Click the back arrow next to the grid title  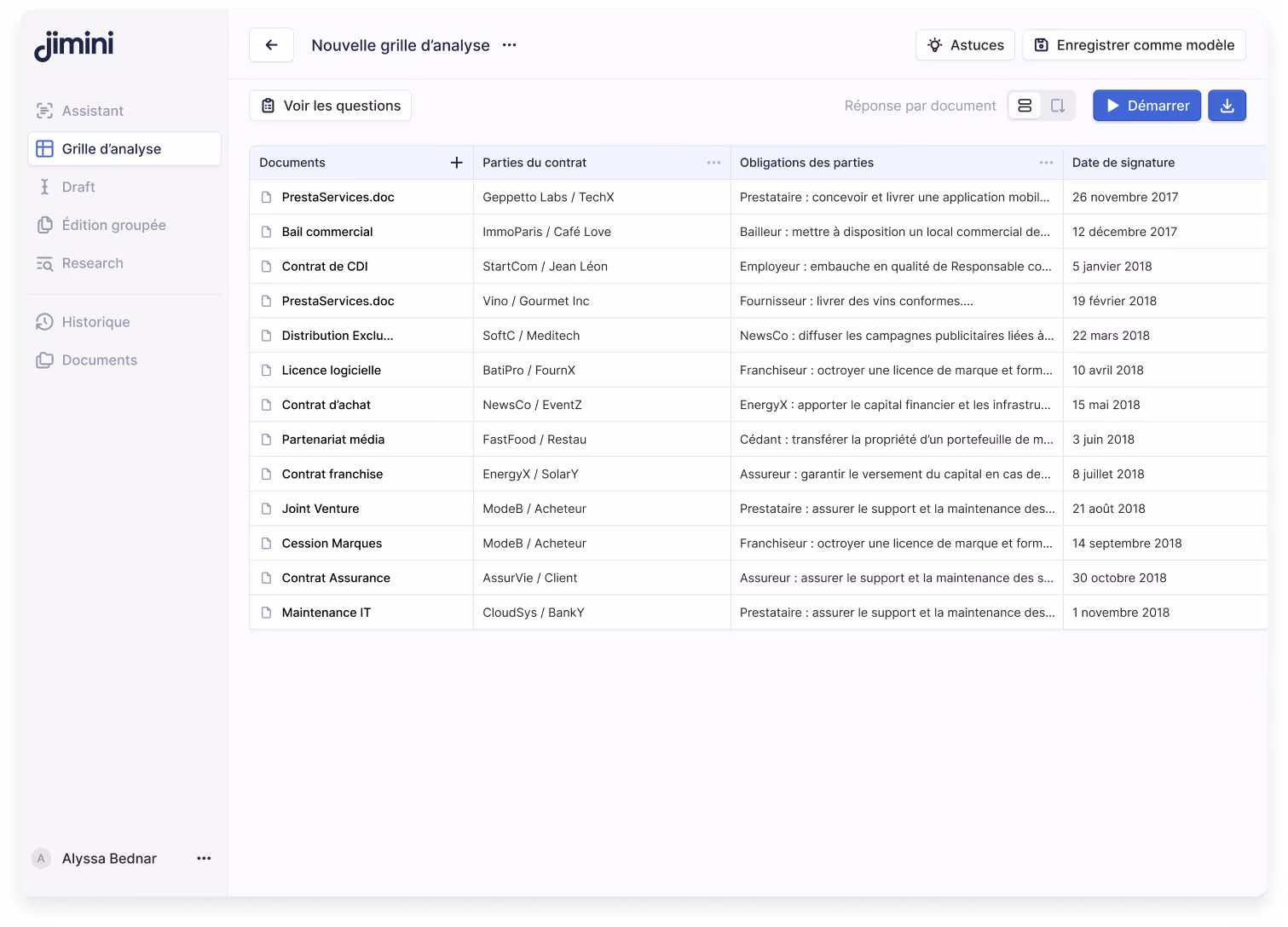tap(271, 44)
